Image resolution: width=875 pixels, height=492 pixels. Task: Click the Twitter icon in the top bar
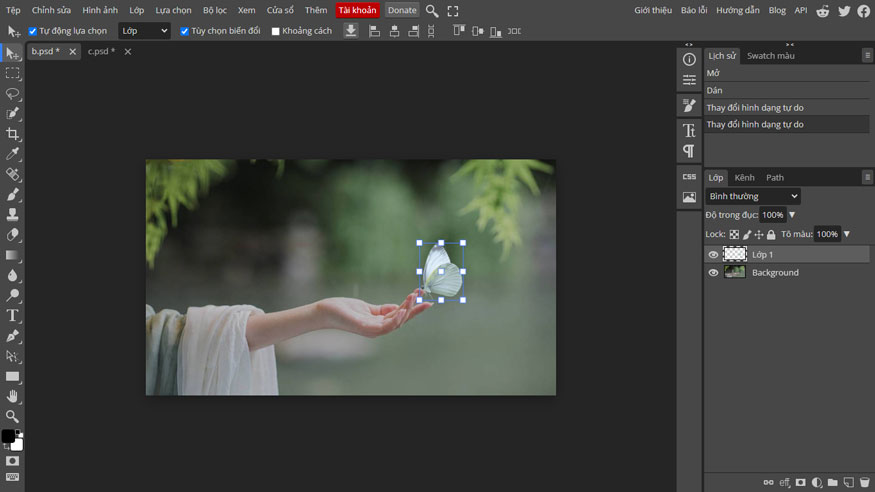tap(844, 10)
